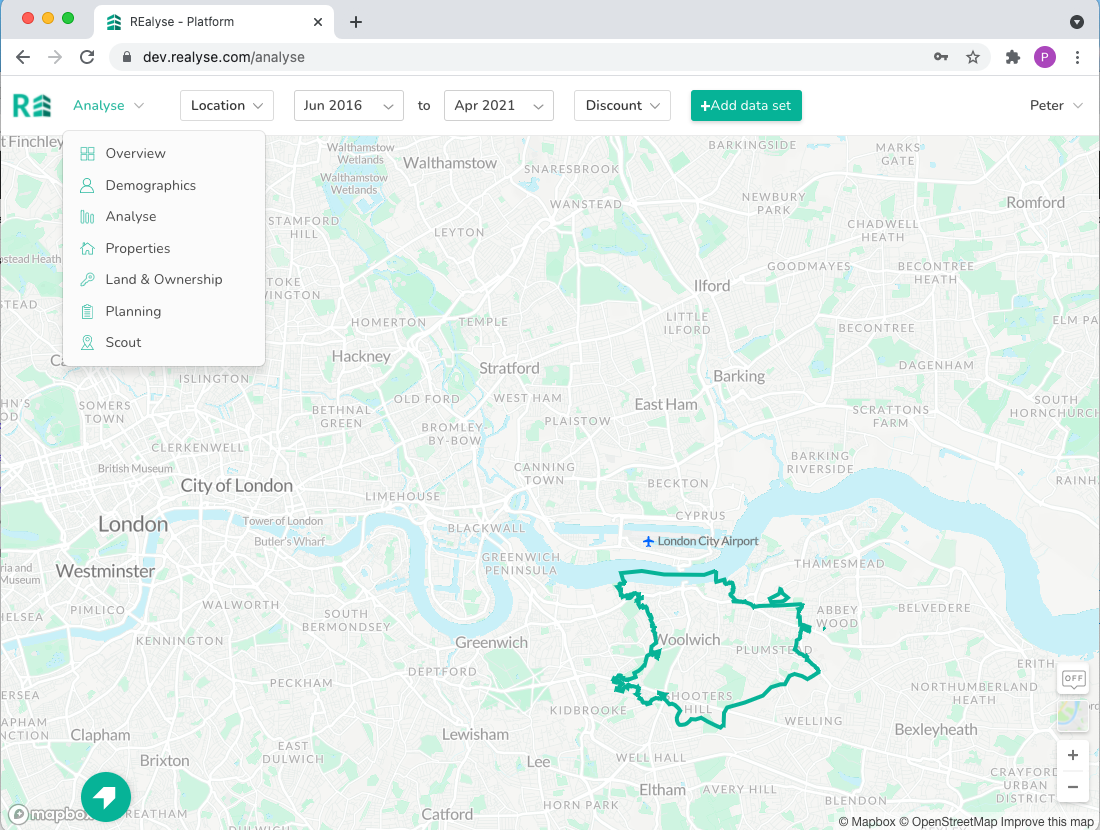Bookmark this page with the star

pyautogui.click(x=973, y=57)
